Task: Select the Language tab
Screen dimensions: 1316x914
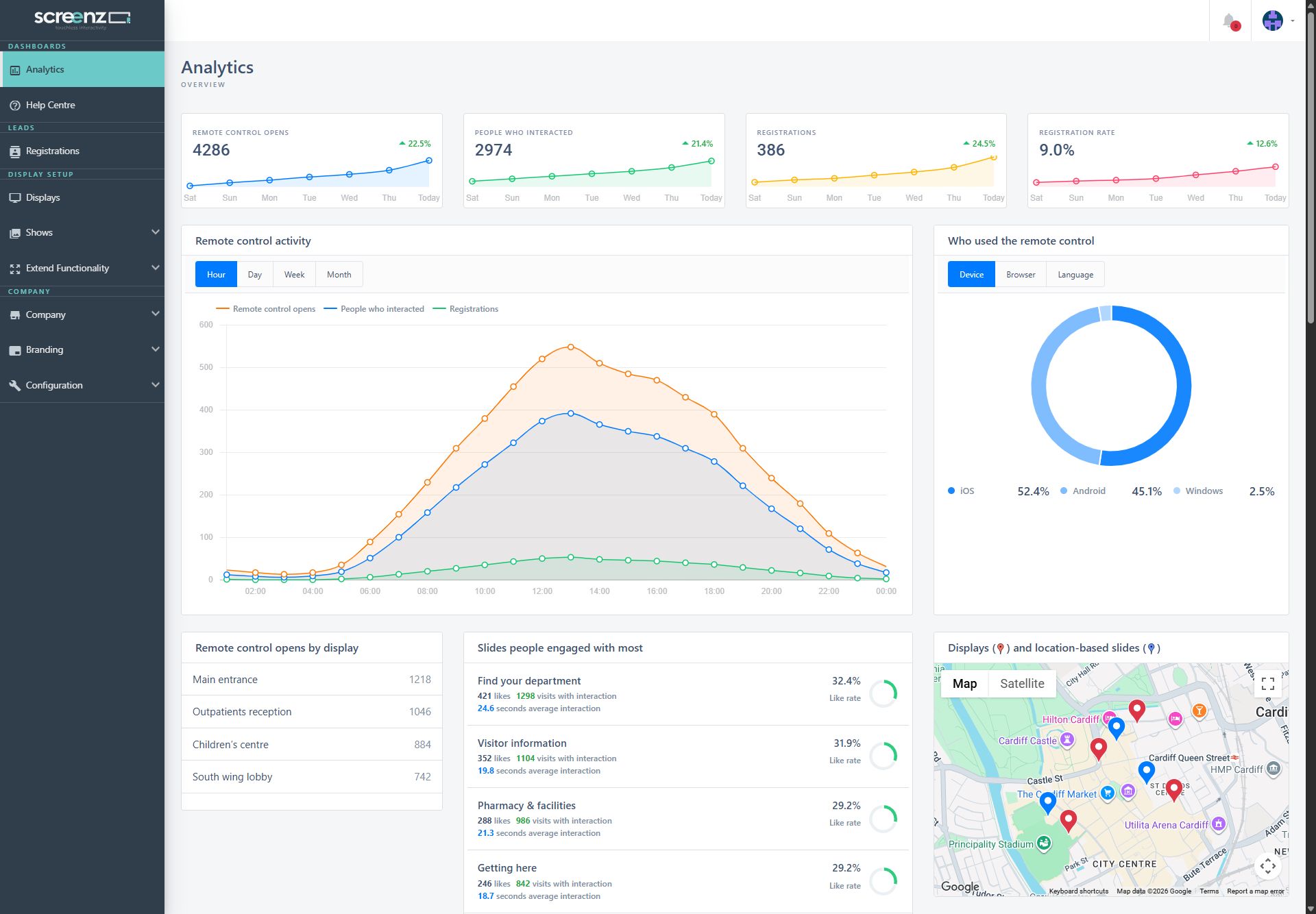Action: [1075, 275]
